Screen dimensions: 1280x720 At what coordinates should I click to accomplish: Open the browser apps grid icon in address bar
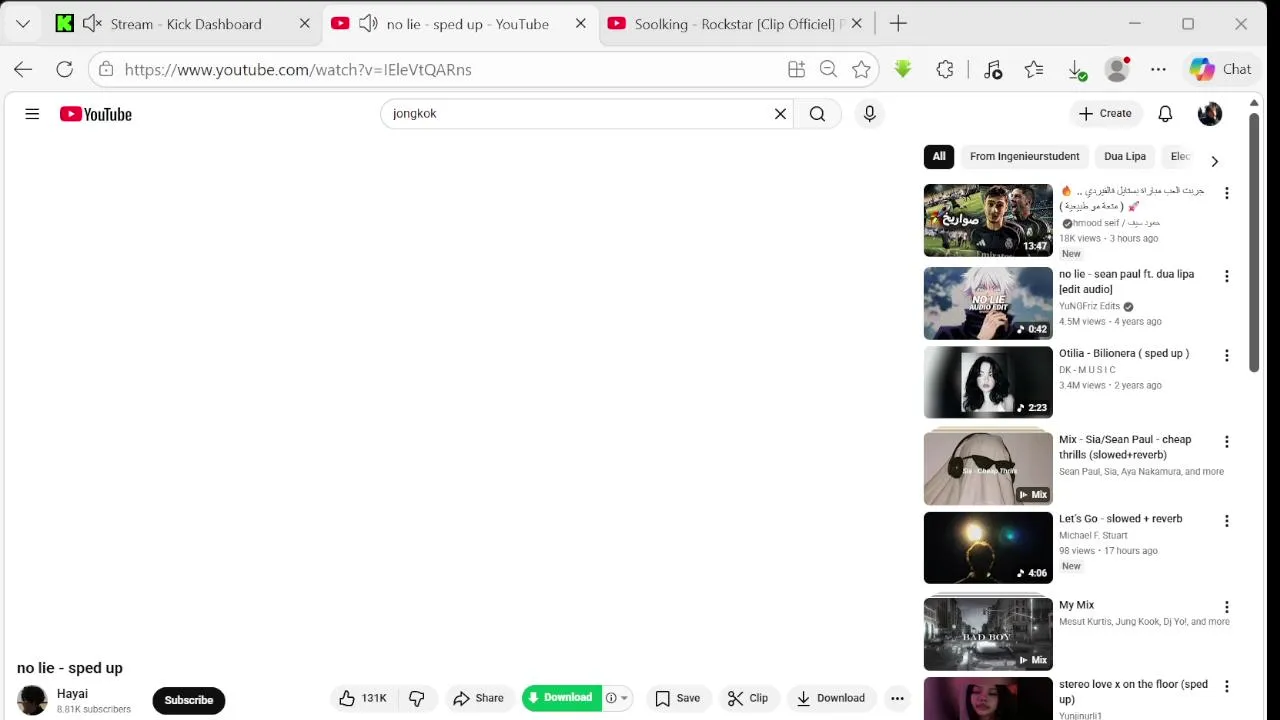point(796,69)
